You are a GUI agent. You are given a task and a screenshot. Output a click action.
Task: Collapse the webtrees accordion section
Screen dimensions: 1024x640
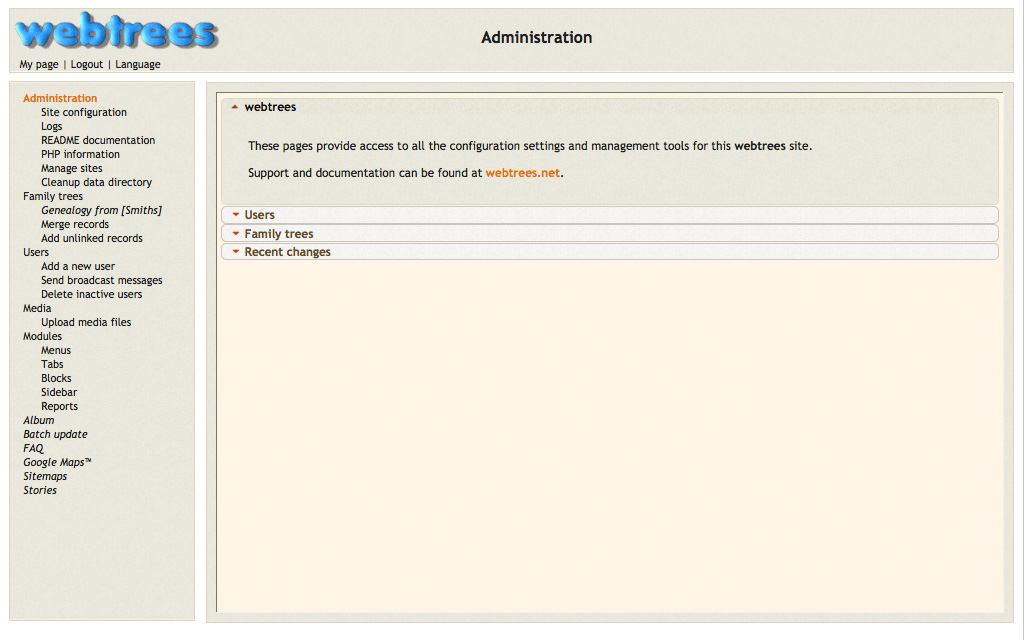[270, 107]
